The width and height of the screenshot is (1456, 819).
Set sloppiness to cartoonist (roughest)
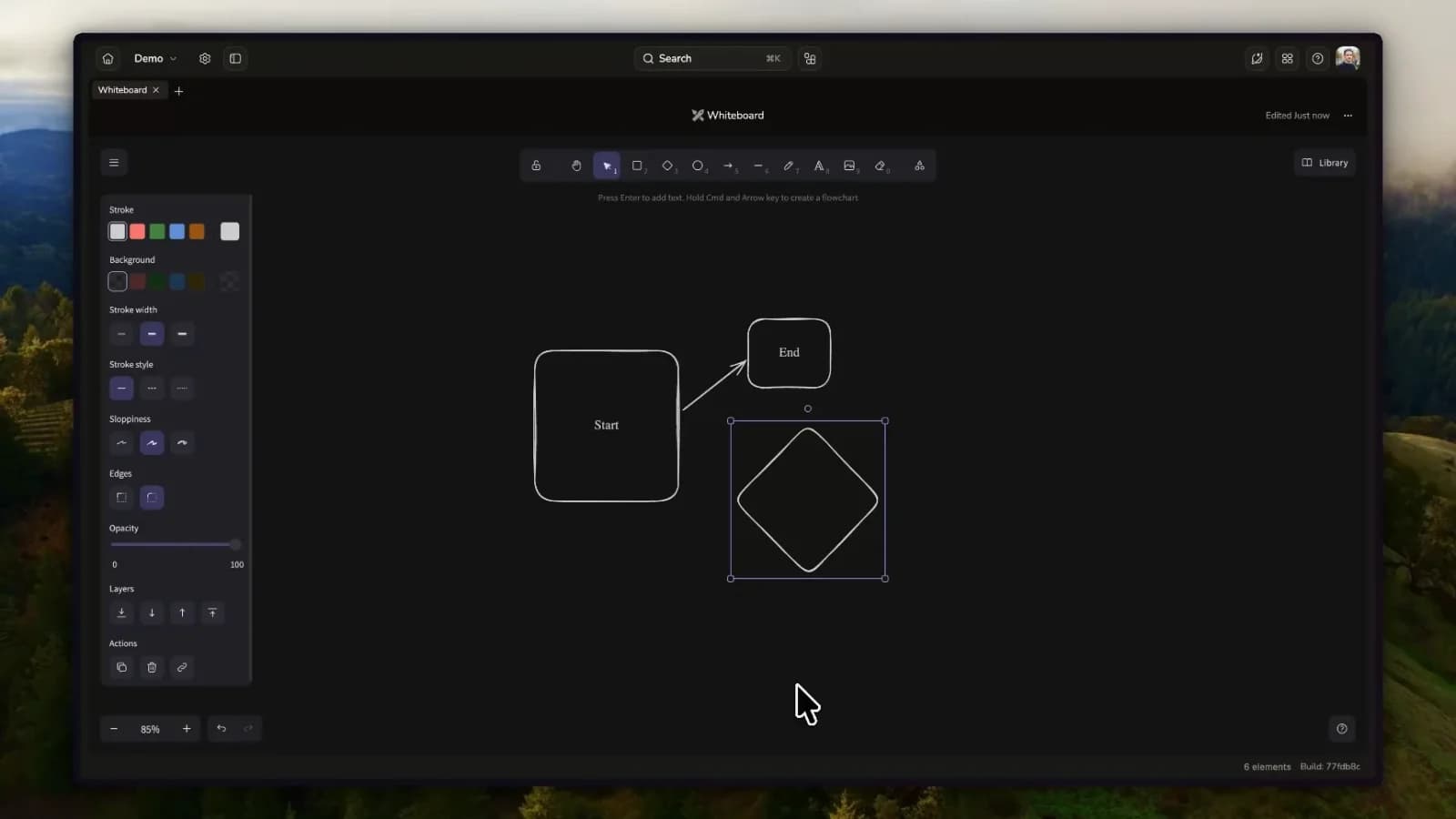182,443
